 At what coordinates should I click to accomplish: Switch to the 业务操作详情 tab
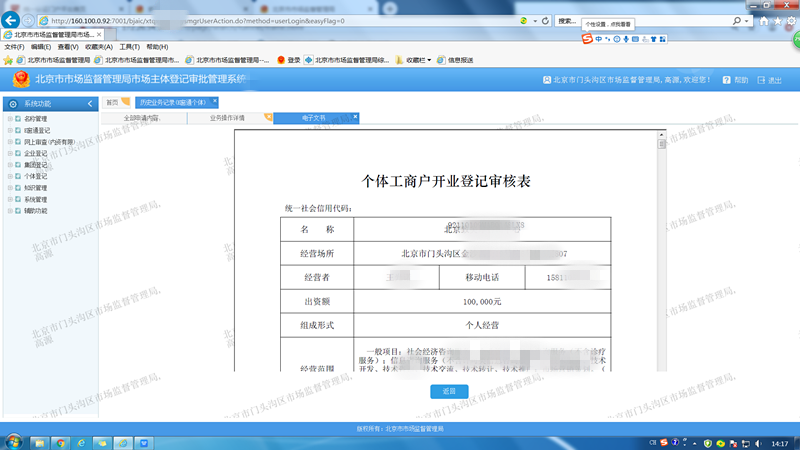227,118
